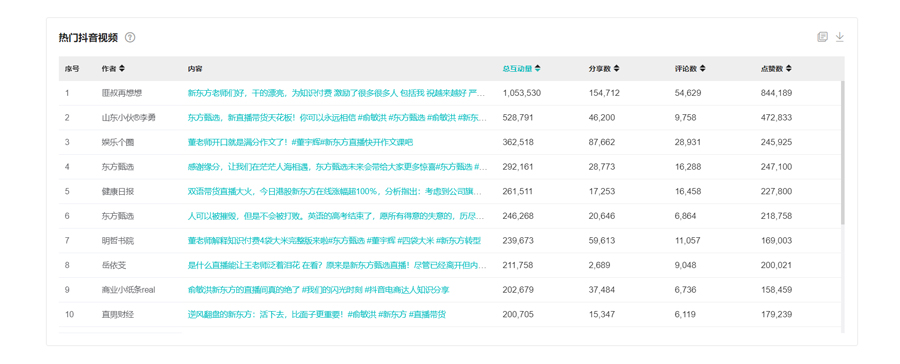This screenshot has height=364, width=900.
Task: Select author 匪叔再想想
Action: tap(122, 93)
